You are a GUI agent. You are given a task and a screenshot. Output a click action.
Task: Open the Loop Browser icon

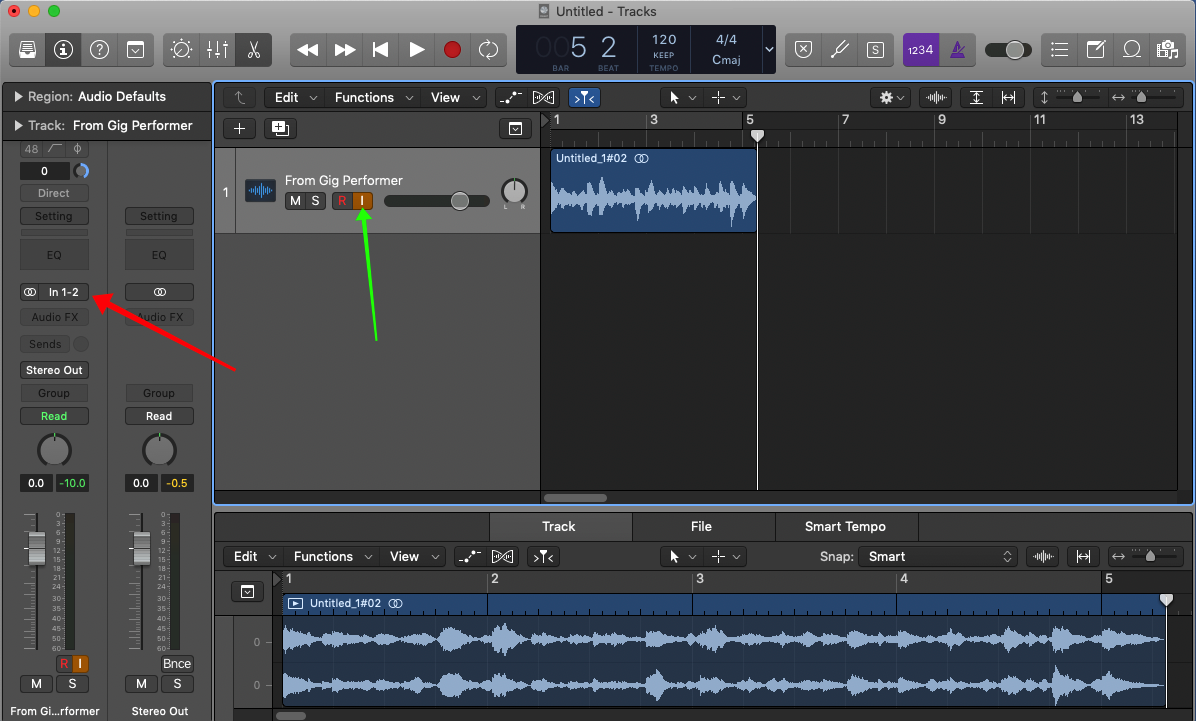1131,50
